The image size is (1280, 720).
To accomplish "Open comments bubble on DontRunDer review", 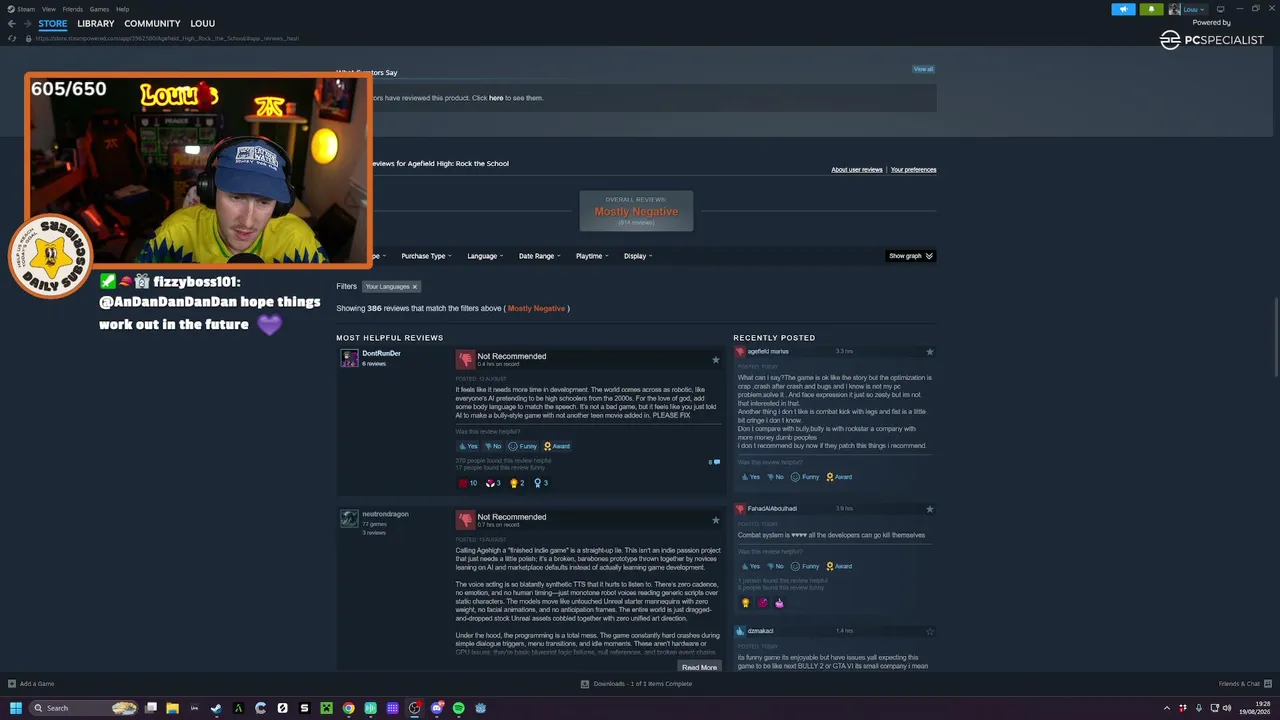I will pos(714,462).
